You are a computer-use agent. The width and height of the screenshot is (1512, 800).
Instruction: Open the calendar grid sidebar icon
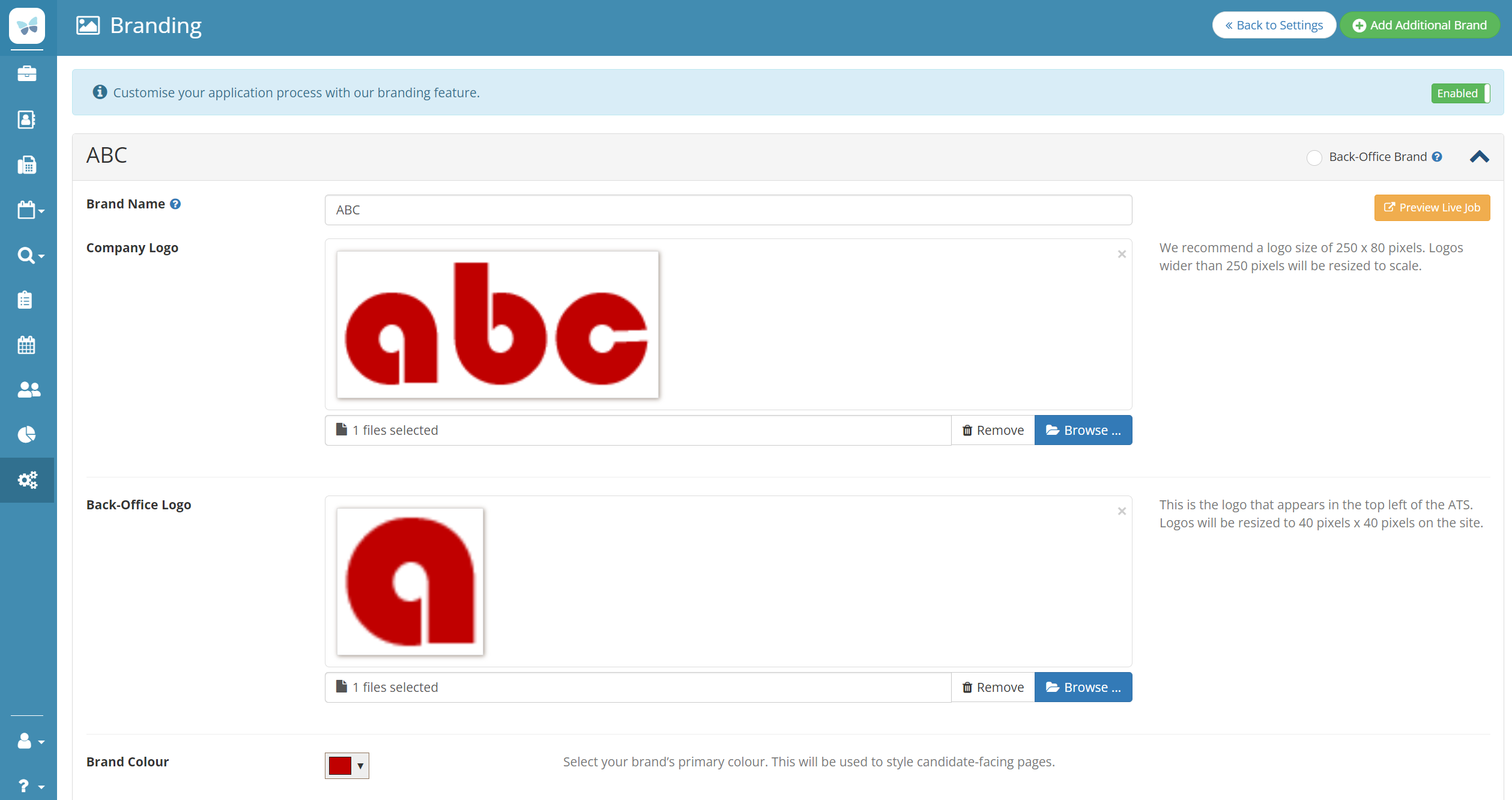(26, 345)
